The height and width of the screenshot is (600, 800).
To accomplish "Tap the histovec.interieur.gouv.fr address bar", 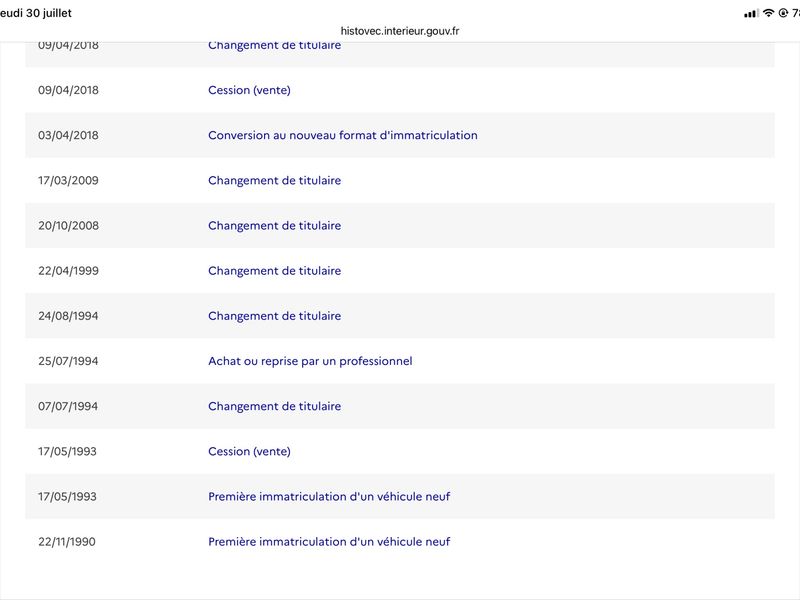I will pos(400,31).
